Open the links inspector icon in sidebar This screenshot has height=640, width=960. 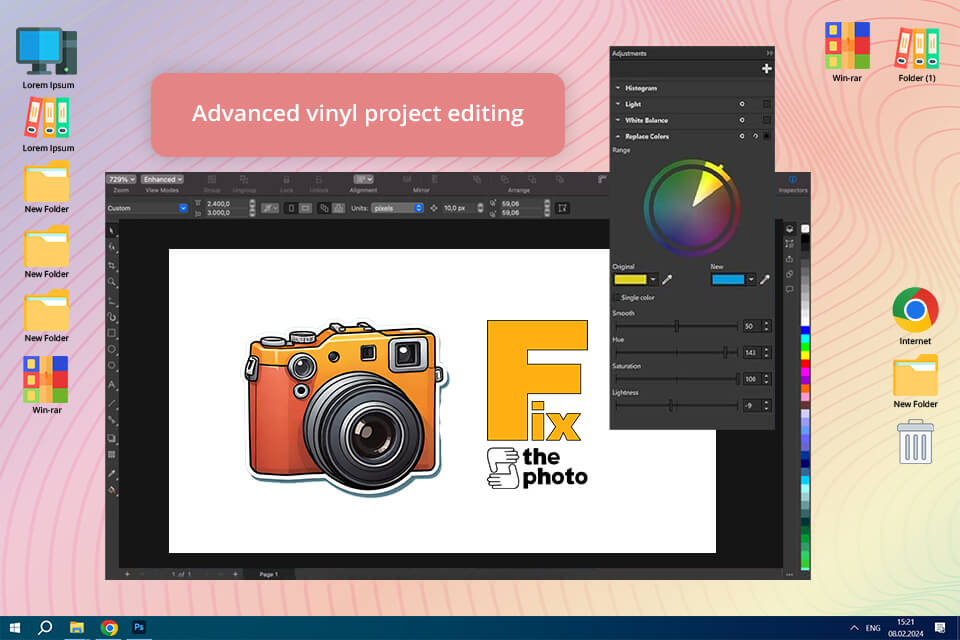click(790, 274)
